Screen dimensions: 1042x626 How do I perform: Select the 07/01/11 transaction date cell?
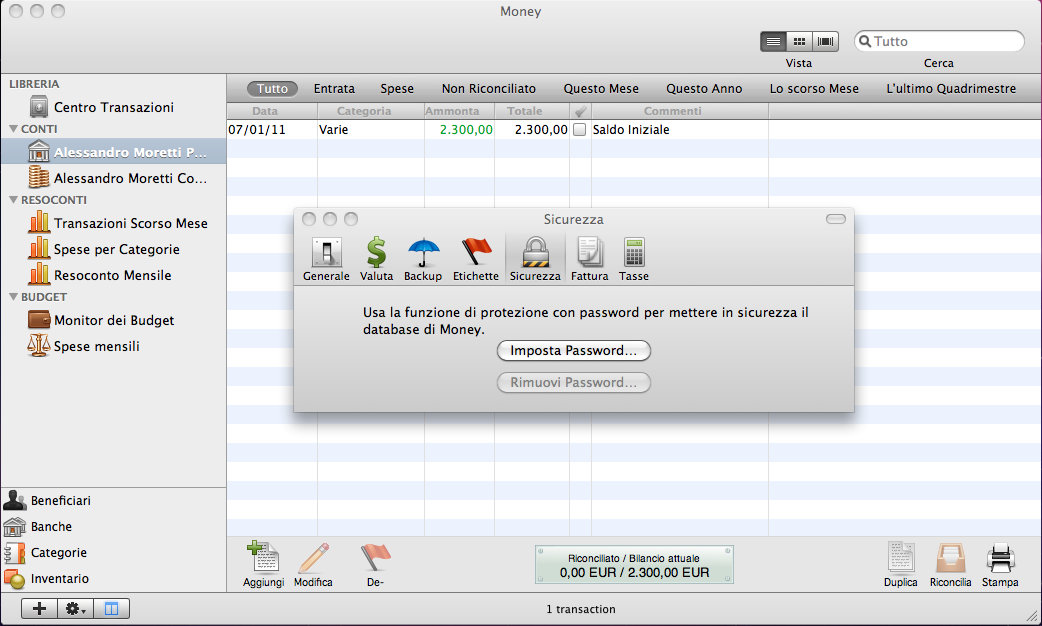[272, 130]
